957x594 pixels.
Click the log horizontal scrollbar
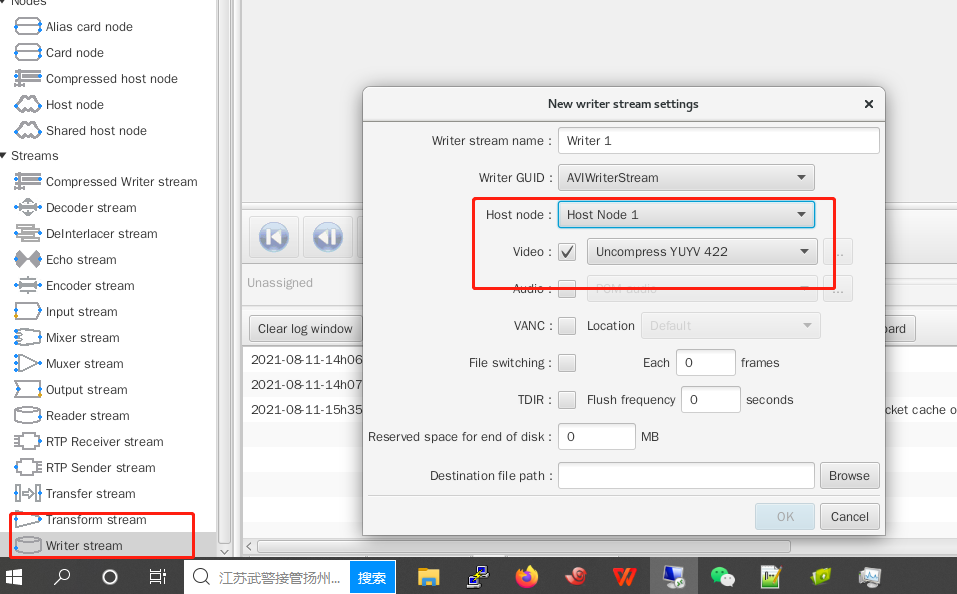click(x=524, y=546)
